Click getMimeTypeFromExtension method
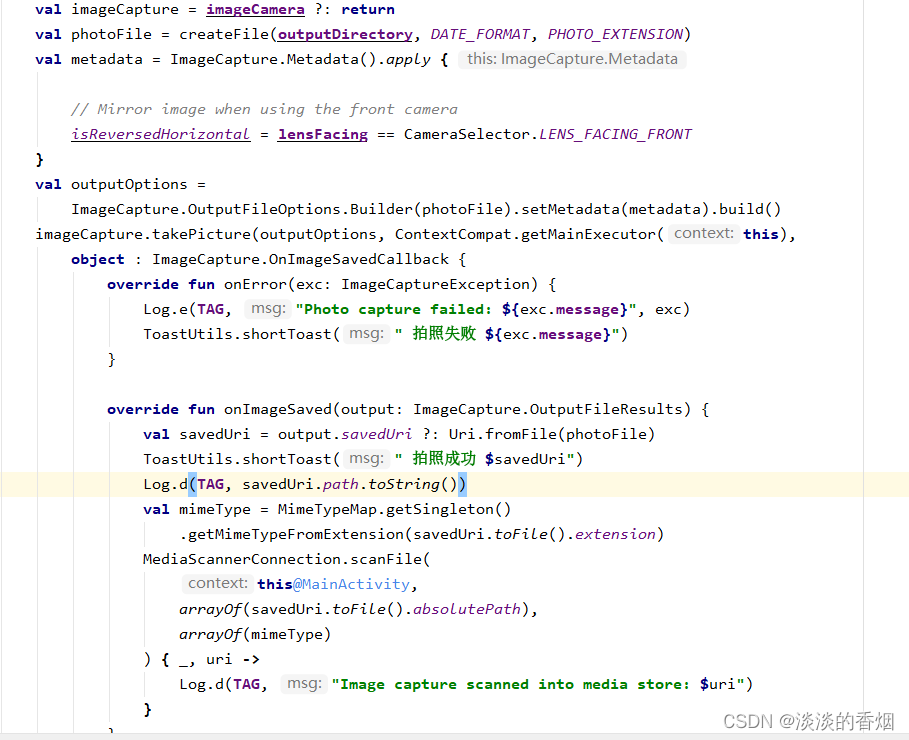 [x=296, y=534]
